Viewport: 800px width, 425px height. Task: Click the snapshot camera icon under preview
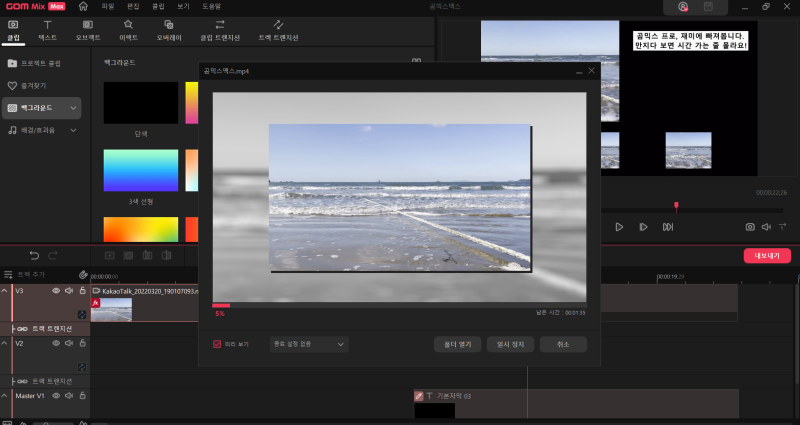pyautogui.click(x=750, y=227)
